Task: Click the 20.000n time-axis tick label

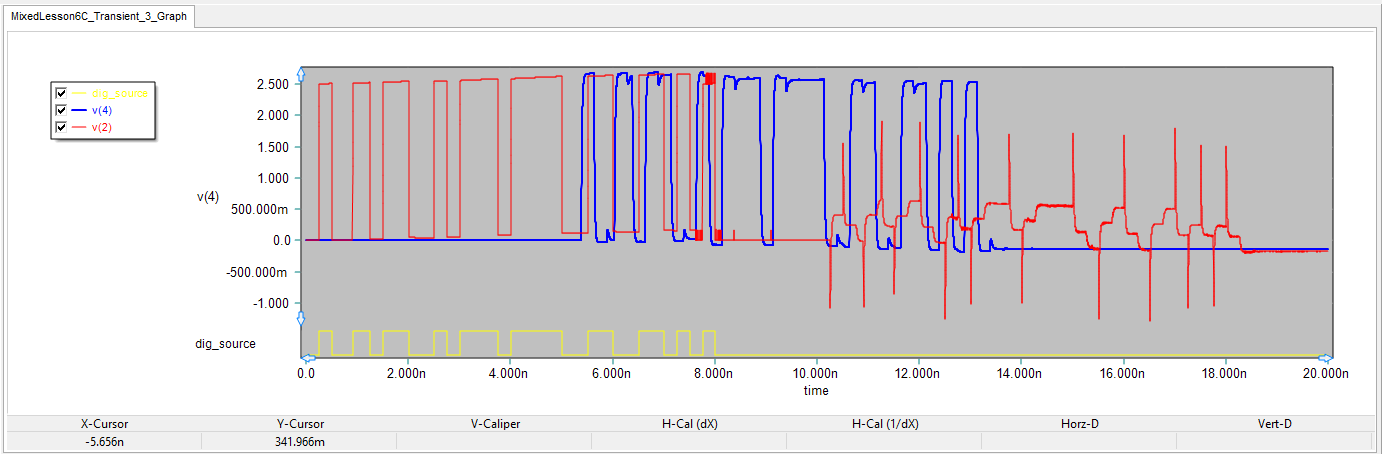Action: (x=1324, y=374)
